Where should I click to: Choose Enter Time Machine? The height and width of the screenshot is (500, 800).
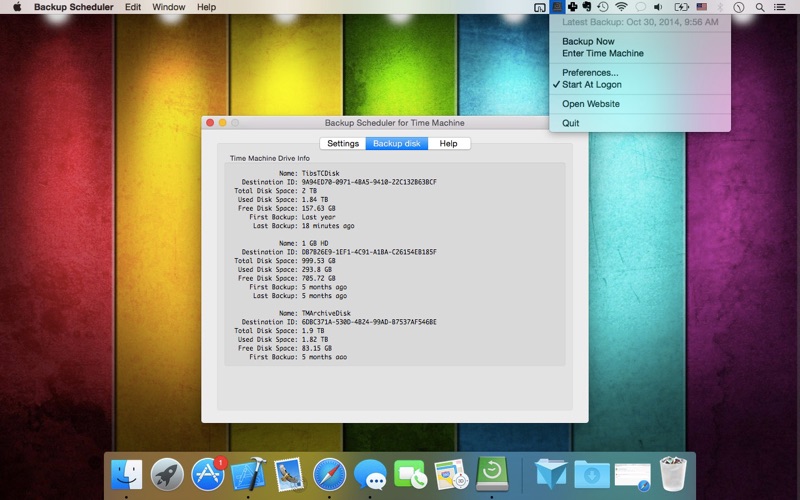pos(602,53)
